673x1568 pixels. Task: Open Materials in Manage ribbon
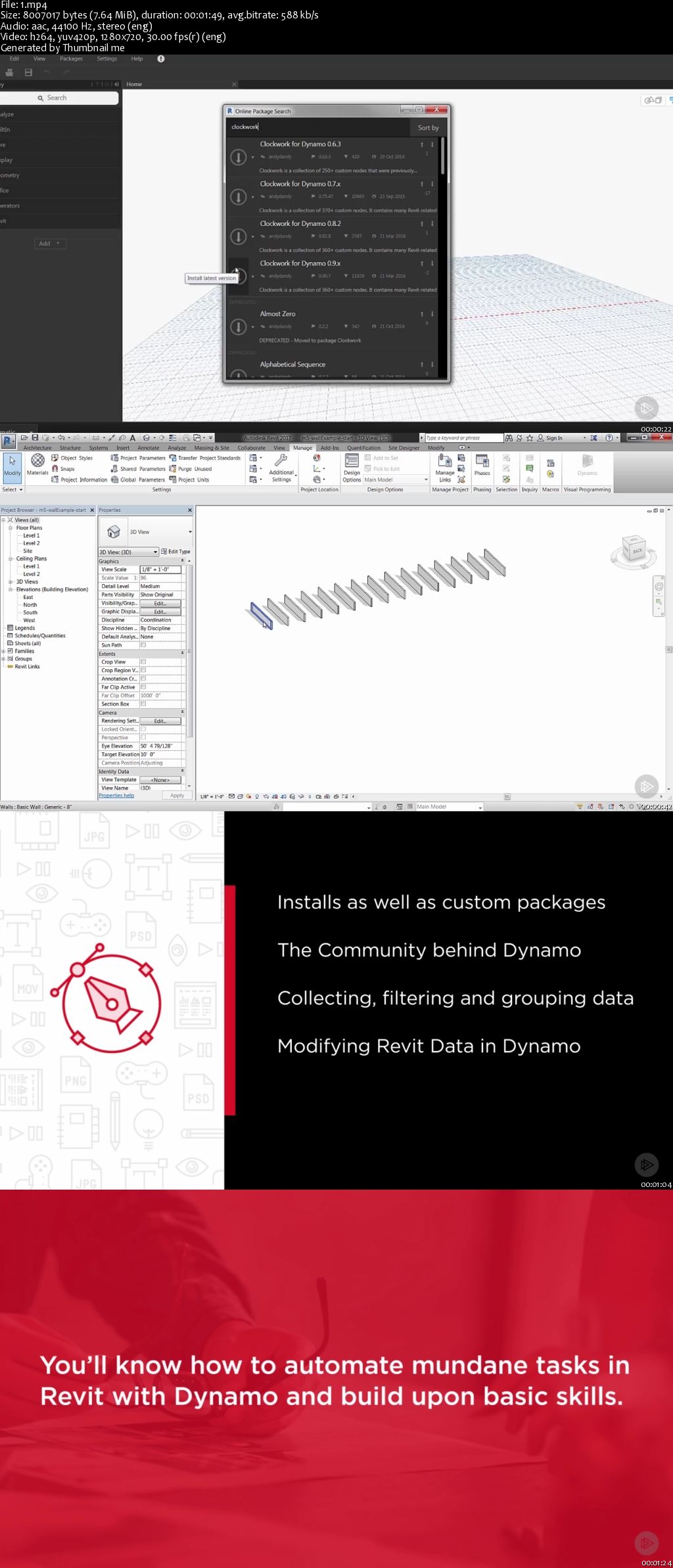[x=37, y=464]
